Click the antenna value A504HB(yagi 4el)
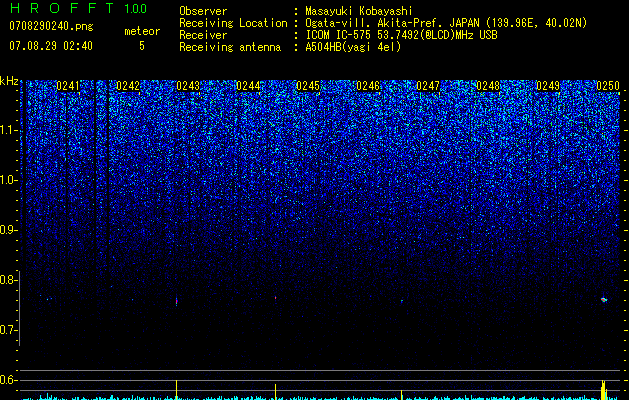Image resolution: width=629 pixels, height=400 pixels. (353, 47)
